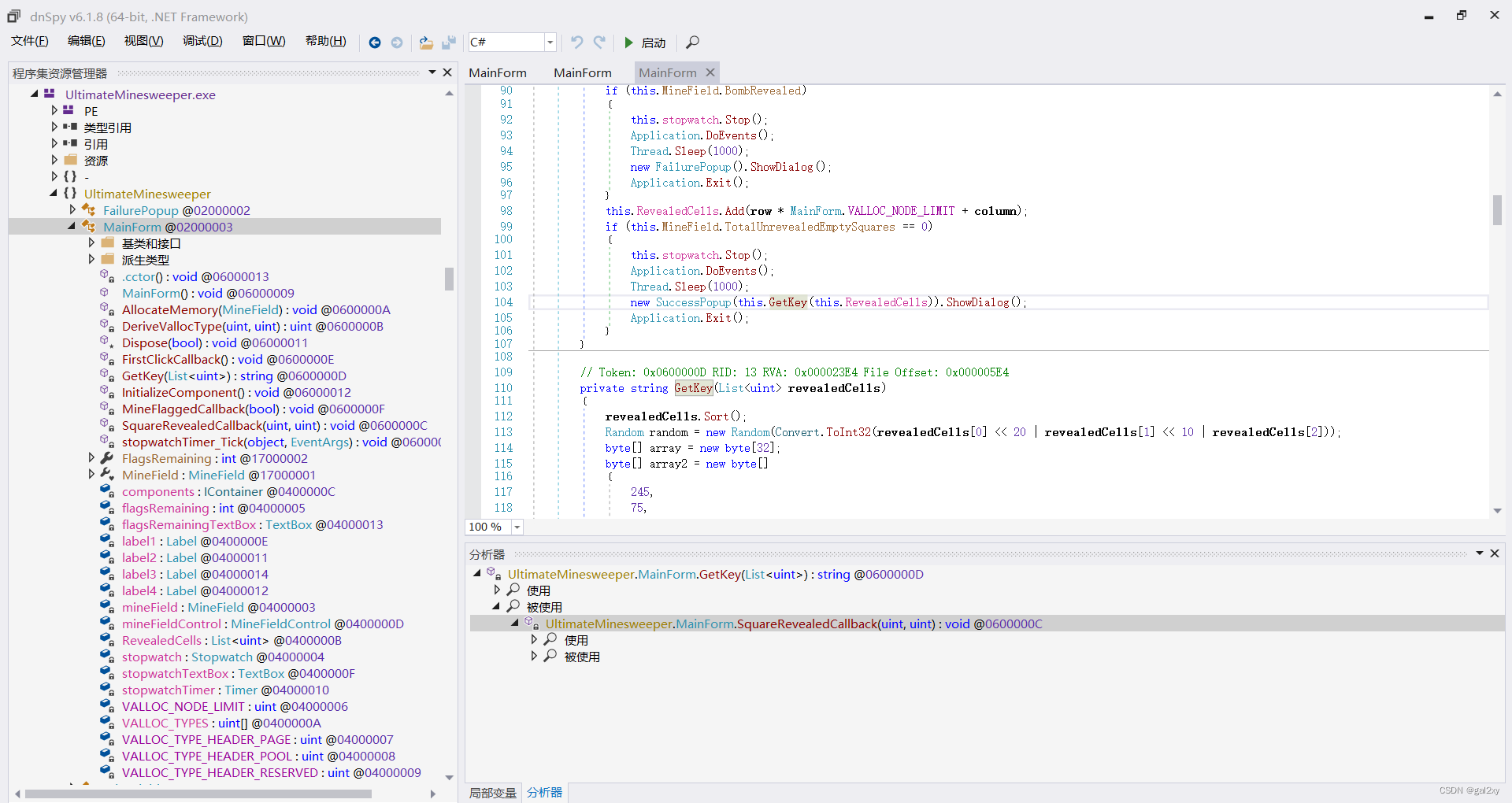The height and width of the screenshot is (803, 1512).
Task: Click SuccessPopup link in the code
Action: 693,302
